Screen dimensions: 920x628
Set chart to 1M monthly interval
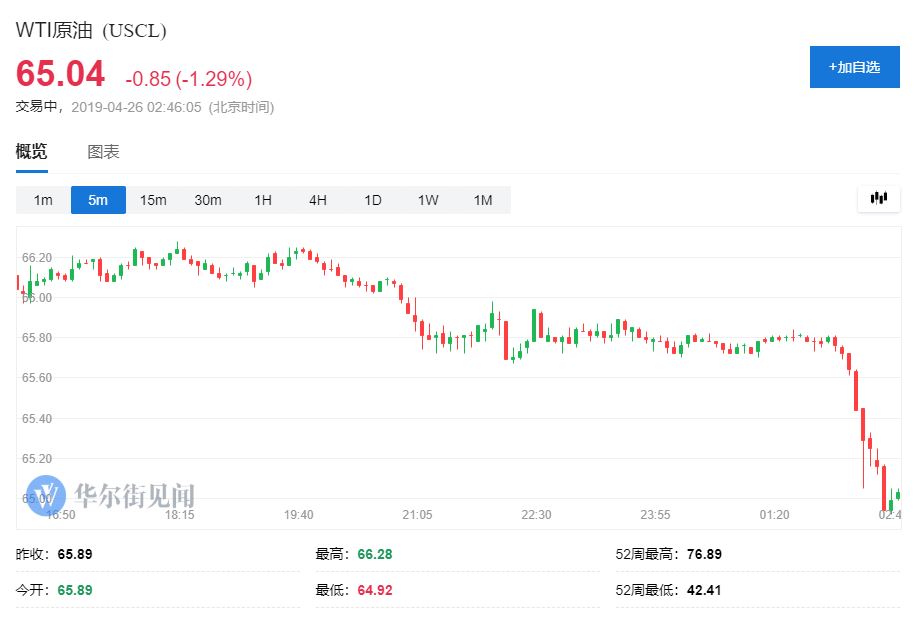(x=483, y=200)
